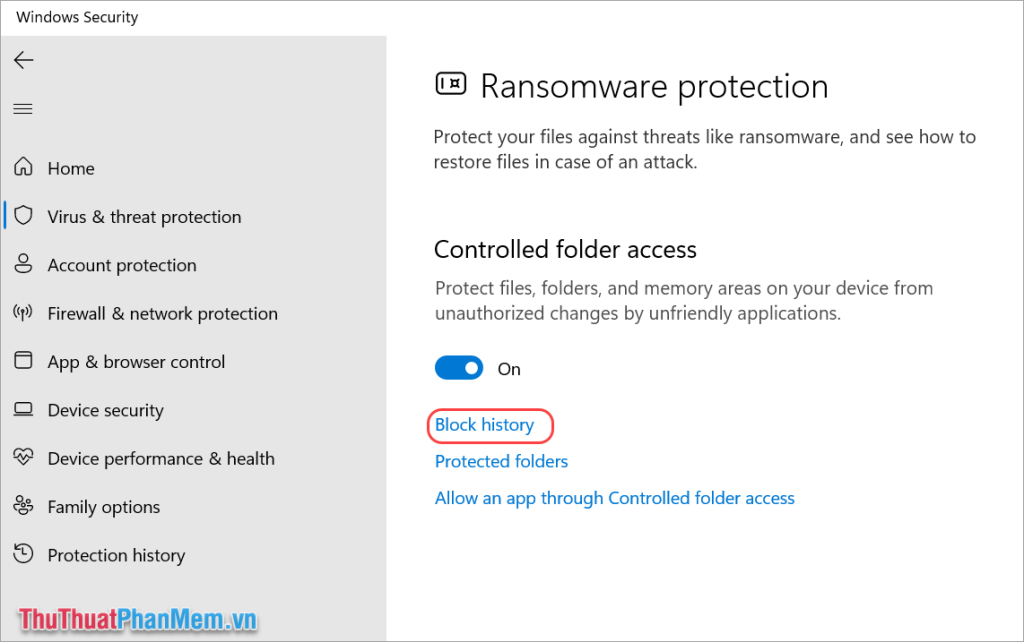Open the hamburger navigation menu icon
Screen dimensions: 1024x642
click(x=23, y=108)
